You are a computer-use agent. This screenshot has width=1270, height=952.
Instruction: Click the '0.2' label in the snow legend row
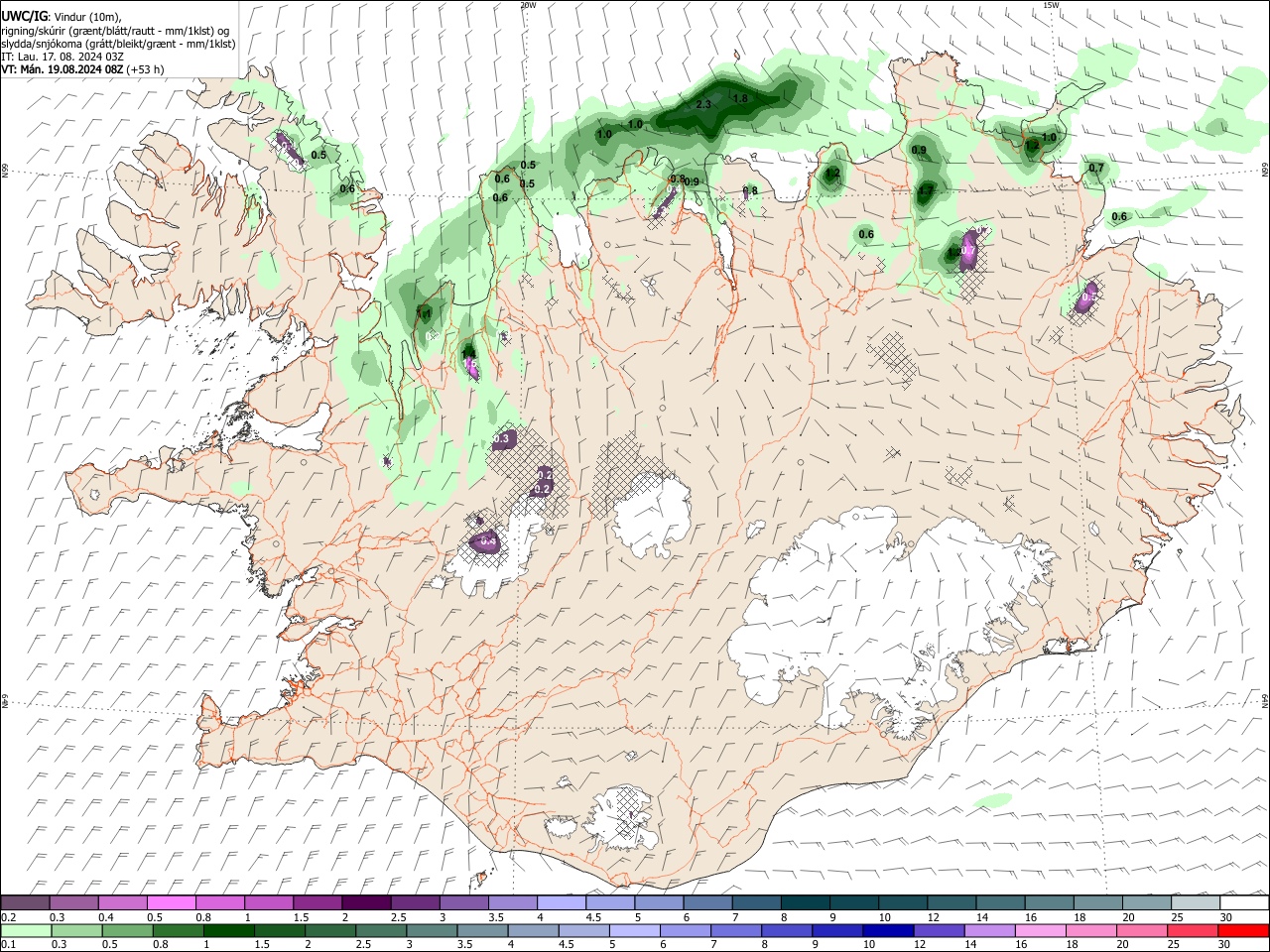pyautogui.click(x=10, y=917)
